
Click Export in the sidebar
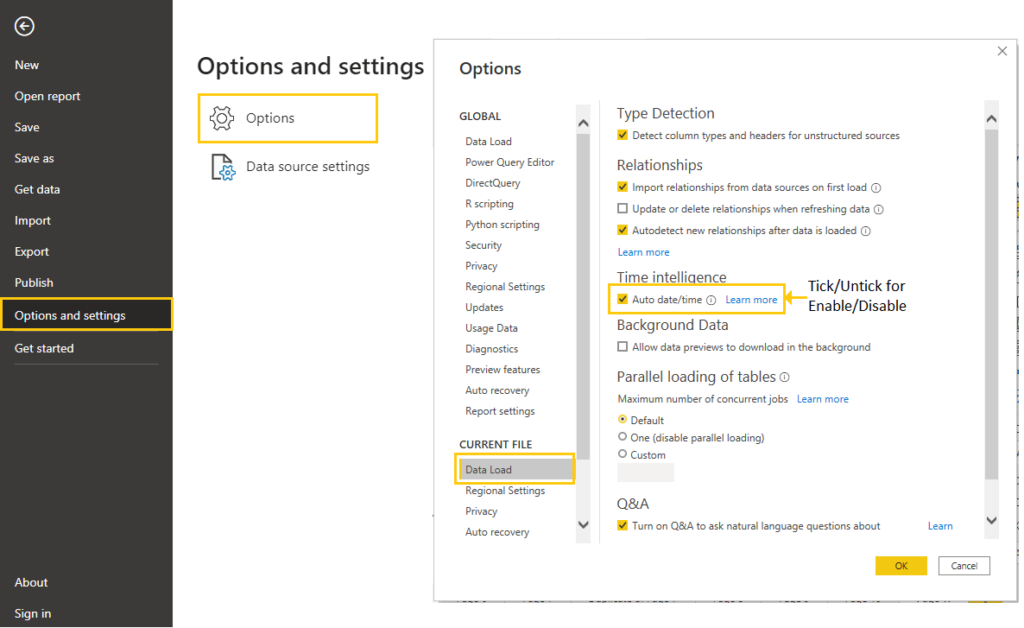pyautogui.click(x=32, y=251)
